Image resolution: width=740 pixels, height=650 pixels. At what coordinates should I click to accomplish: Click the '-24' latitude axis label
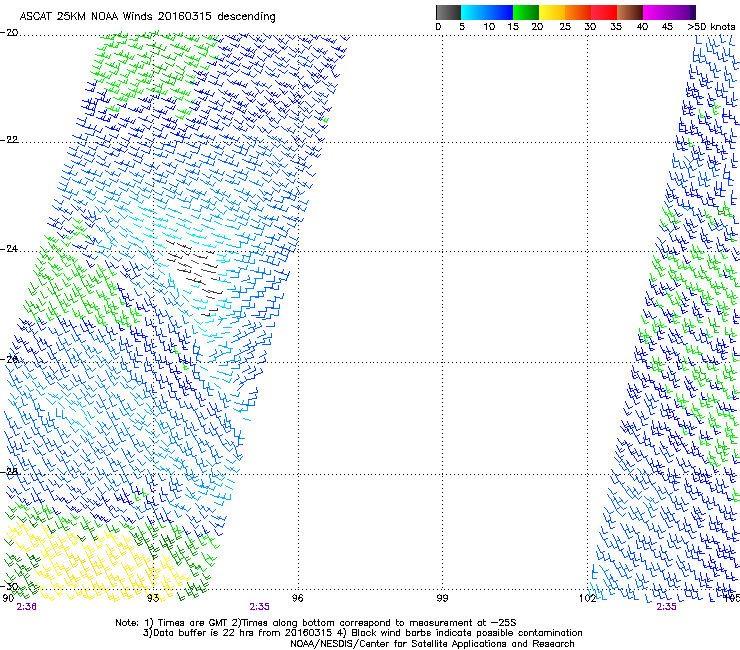[x=9, y=249]
